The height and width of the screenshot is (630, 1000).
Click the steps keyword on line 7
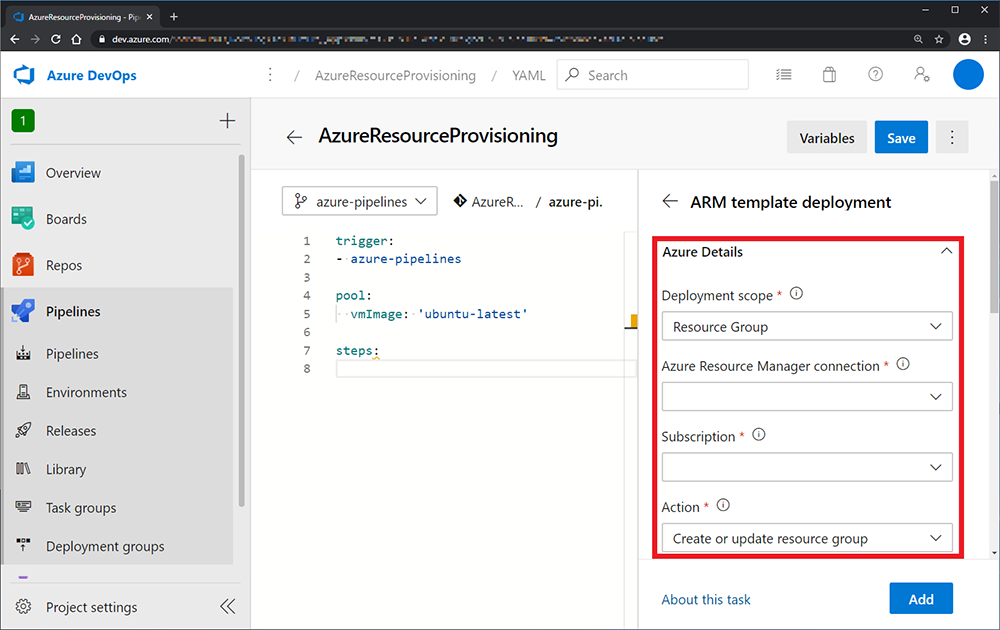point(355,351)
